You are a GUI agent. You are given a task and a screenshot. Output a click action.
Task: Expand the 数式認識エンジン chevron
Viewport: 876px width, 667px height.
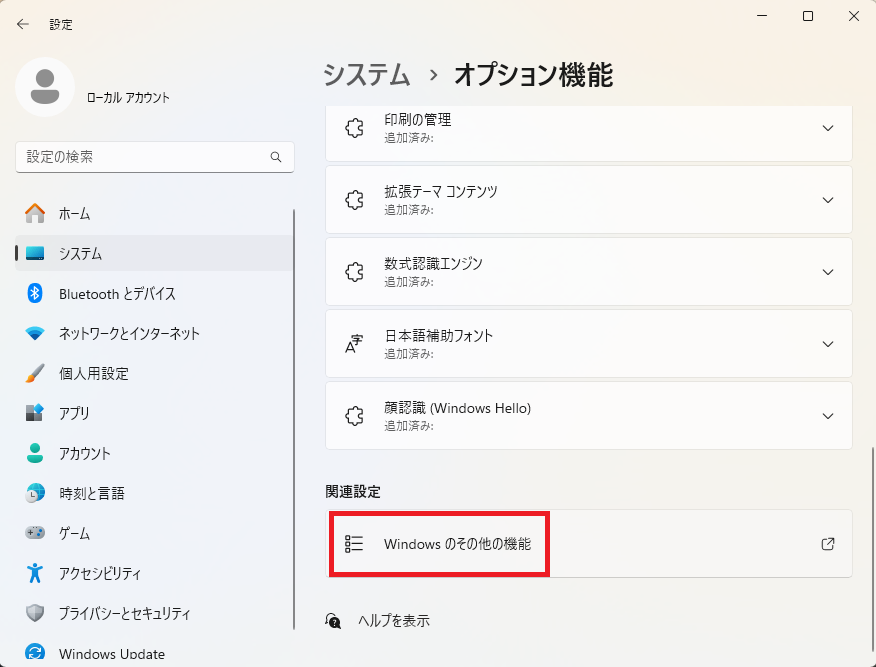click(828, 272)
